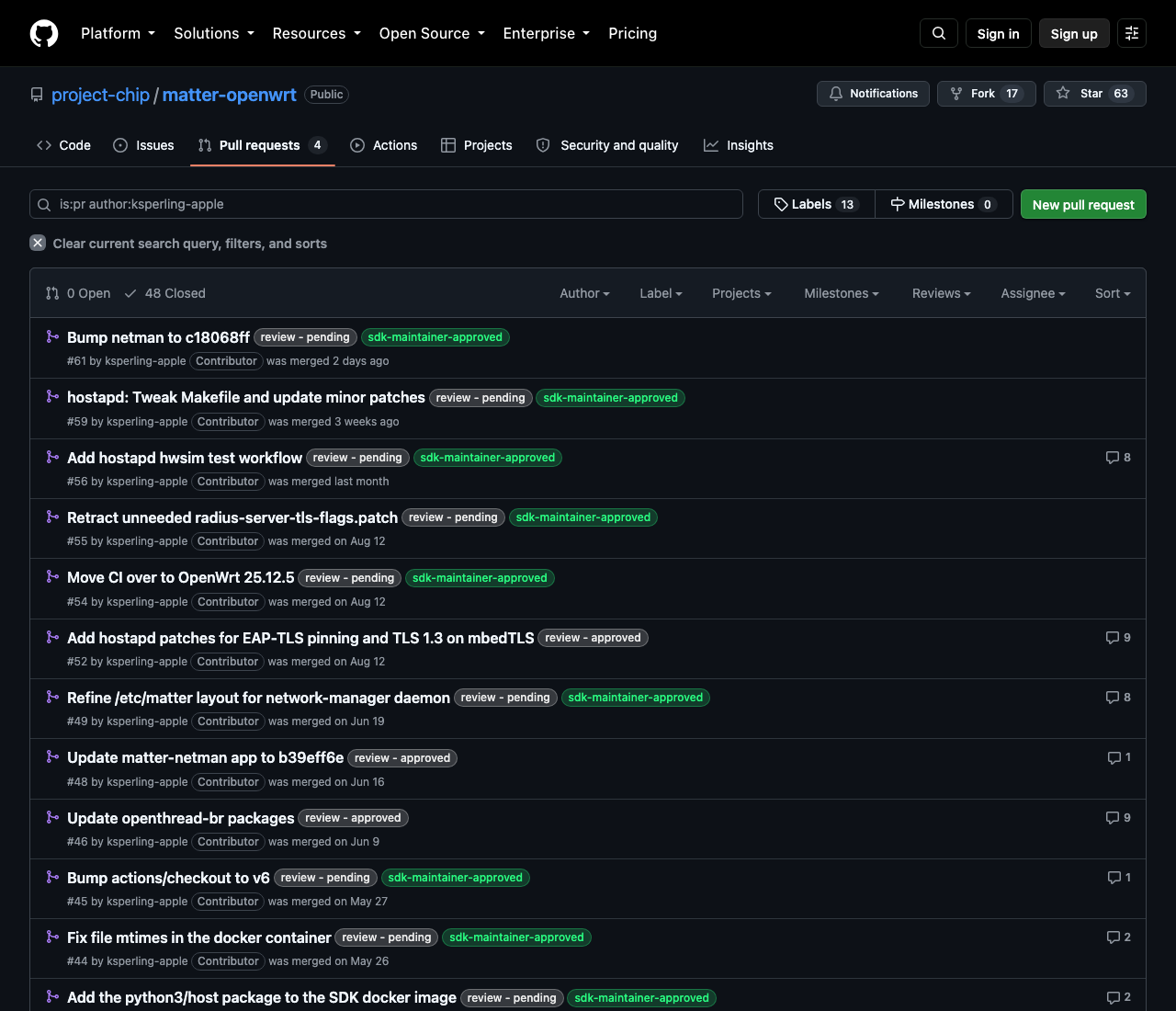Expand the Enterprise menu
The width and height of the screenshot is (1176, 1011).
click(x=547, y=33)
